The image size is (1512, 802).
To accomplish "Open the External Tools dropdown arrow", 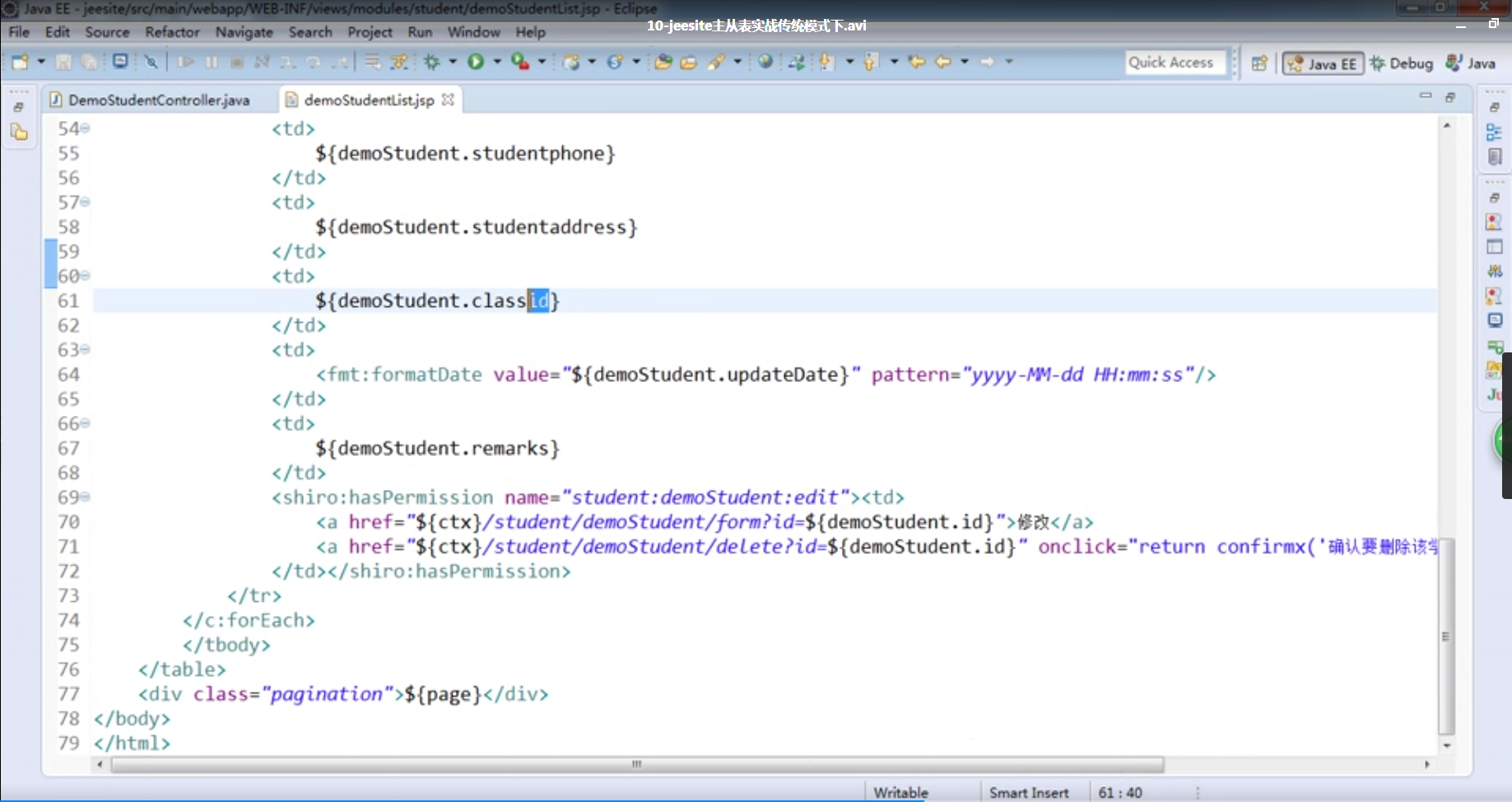I will click(542, 62).
